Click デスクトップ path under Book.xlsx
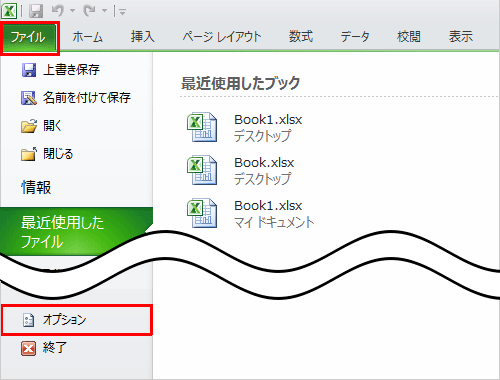 [262, 179]
